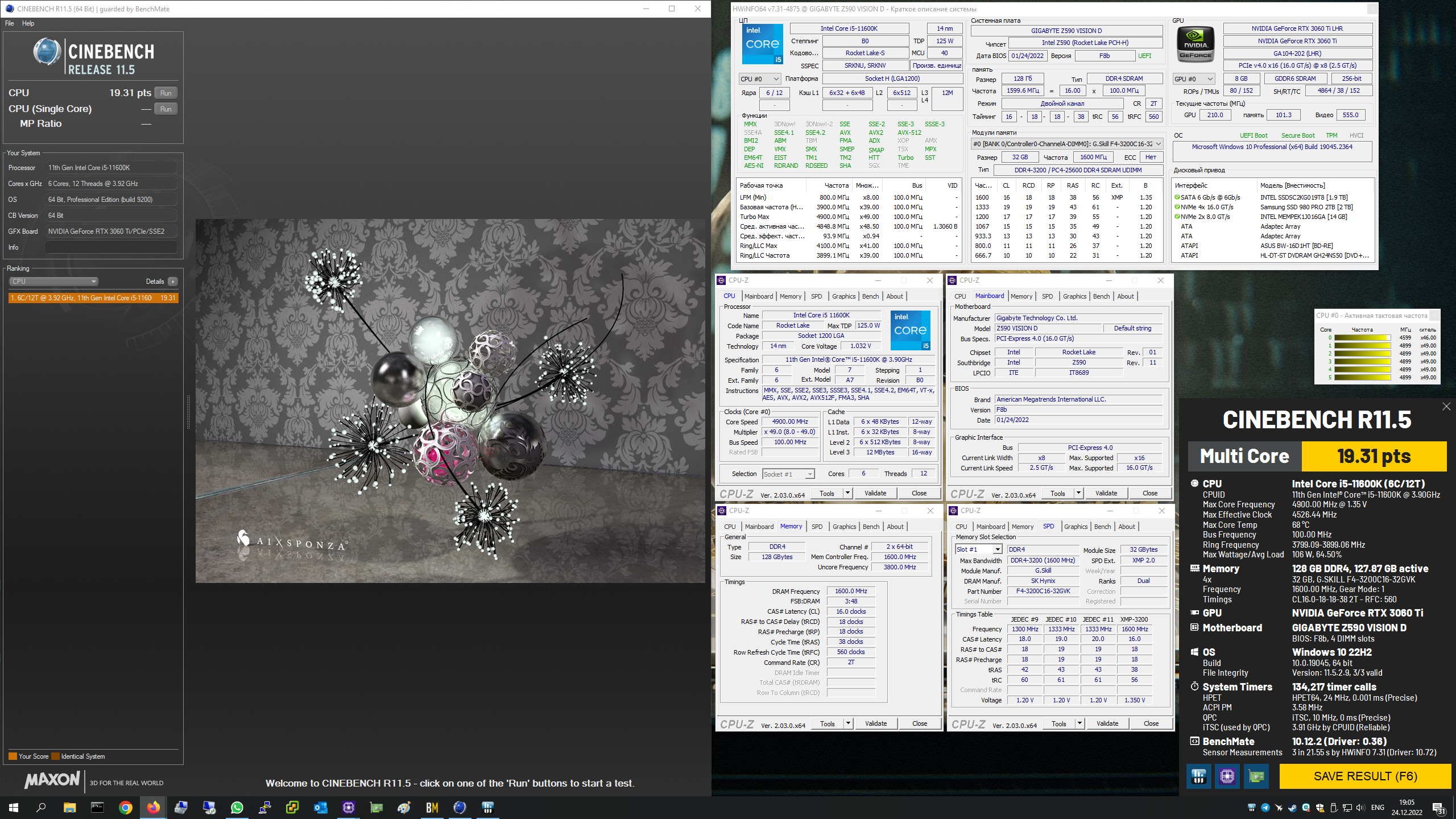Open the Details arrow in Ranking panel
Viewport: 1456px width, 819px height.
click(x=173, y=282)
